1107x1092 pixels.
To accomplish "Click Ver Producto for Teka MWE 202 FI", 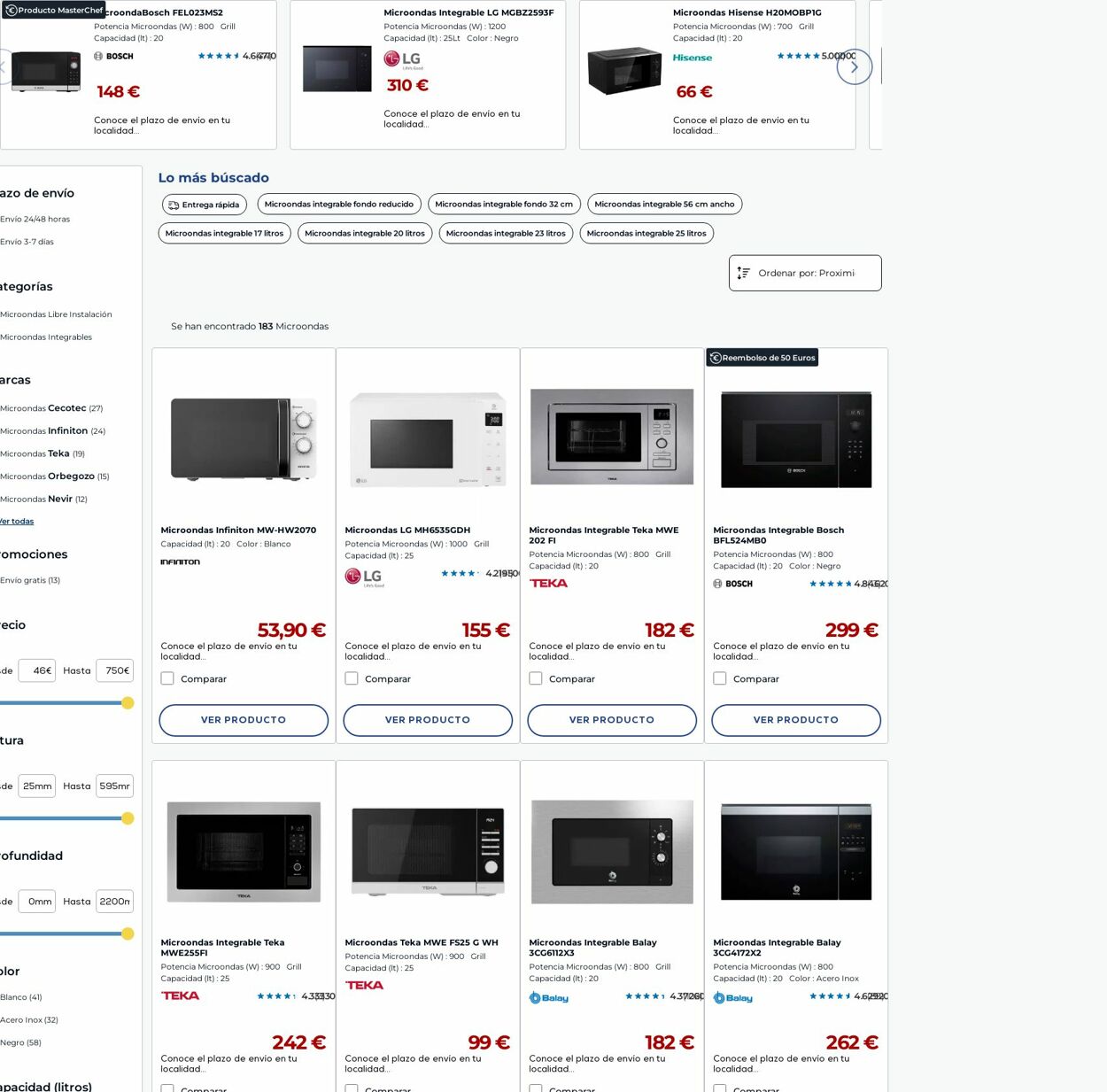I will (x=612, y=720).
